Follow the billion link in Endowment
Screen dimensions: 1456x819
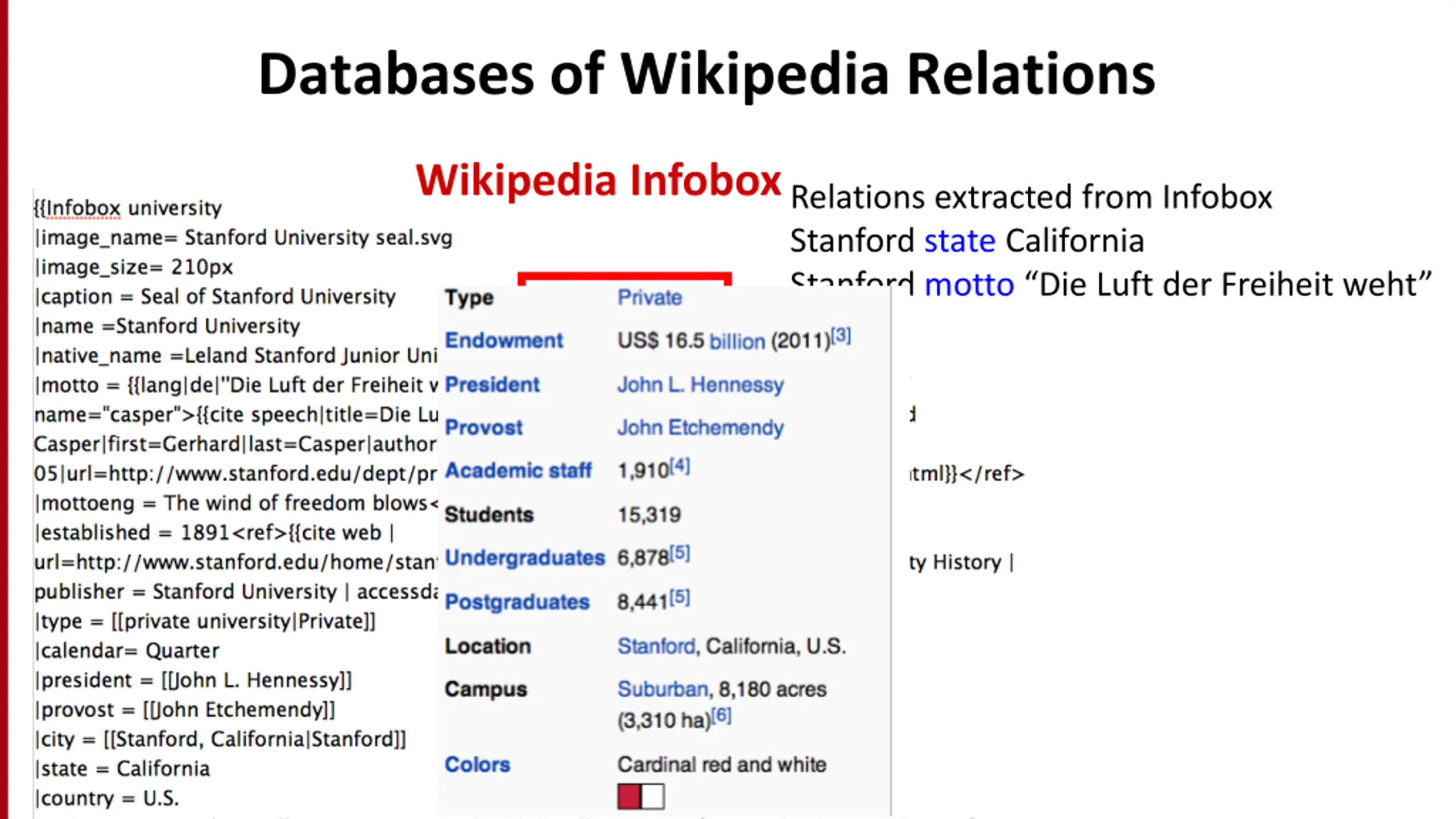tap(737, 341)
